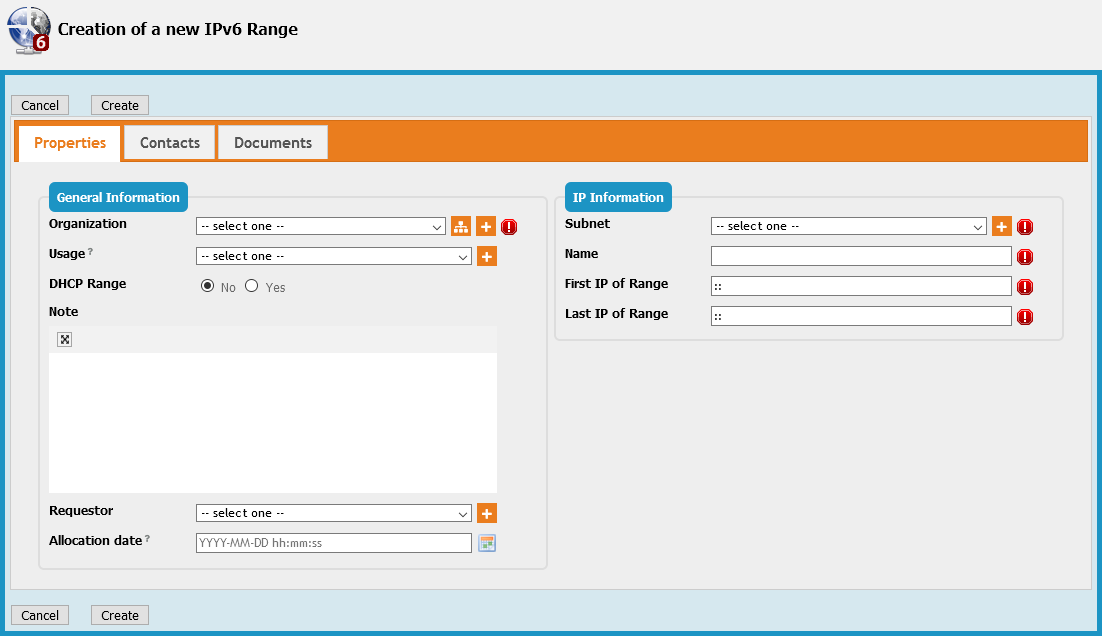Image resolution: width=1102 pixels, height=638 pixels.
Task: Open the Usage select list
Action: click(x=333, y=257)
